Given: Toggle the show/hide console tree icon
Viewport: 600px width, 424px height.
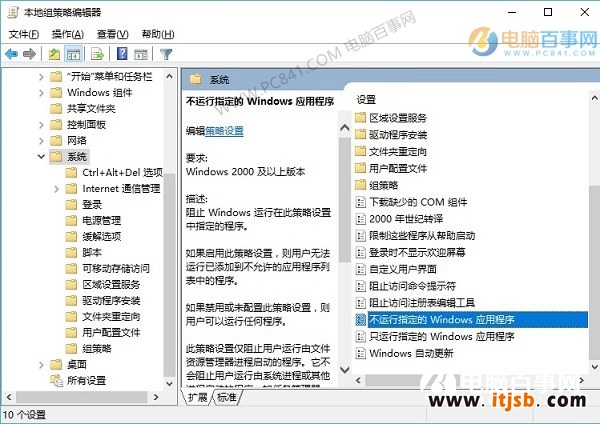Looking at the screenshot, I should coord(73,54).
